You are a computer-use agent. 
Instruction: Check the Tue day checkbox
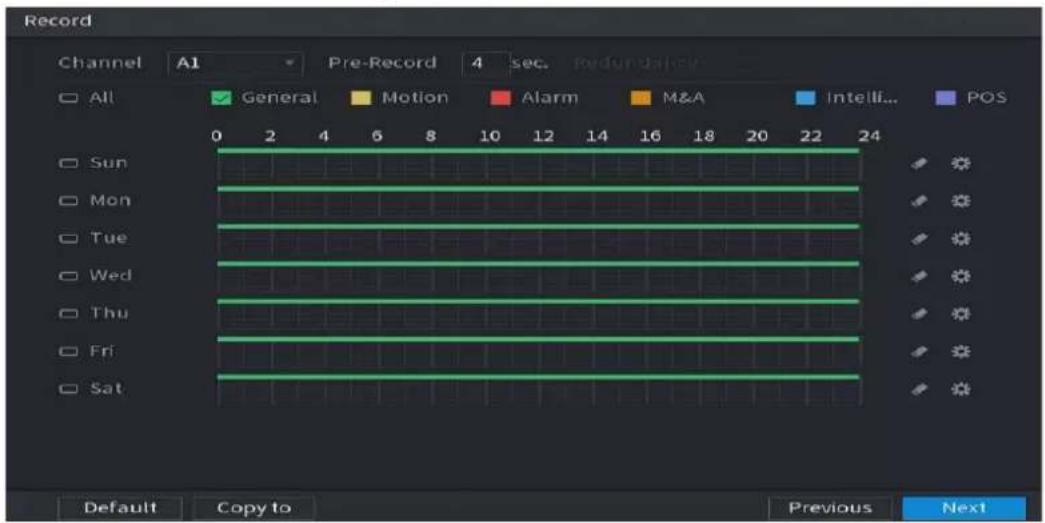[x=68, y=239]
